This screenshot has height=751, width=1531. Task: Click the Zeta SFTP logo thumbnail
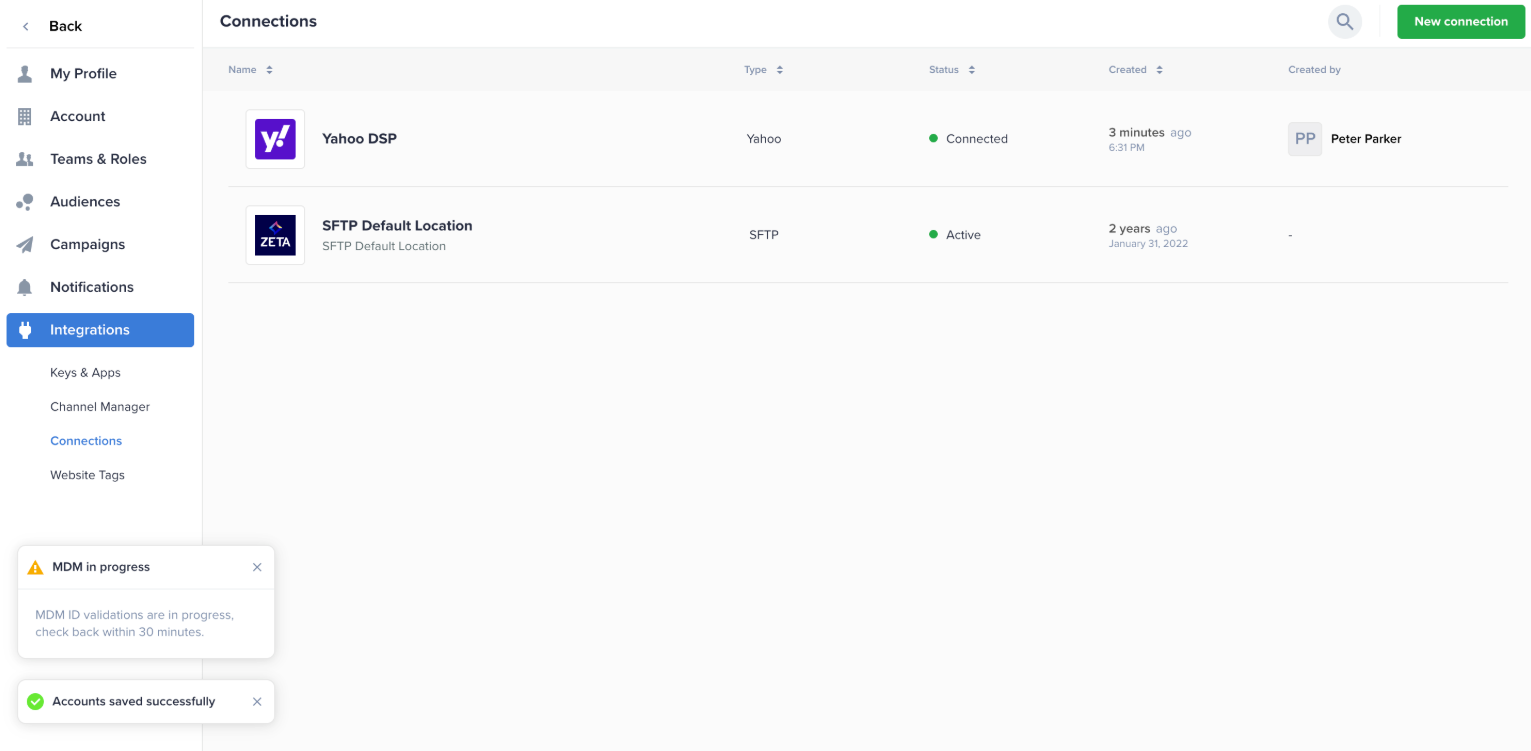(275, 235)
